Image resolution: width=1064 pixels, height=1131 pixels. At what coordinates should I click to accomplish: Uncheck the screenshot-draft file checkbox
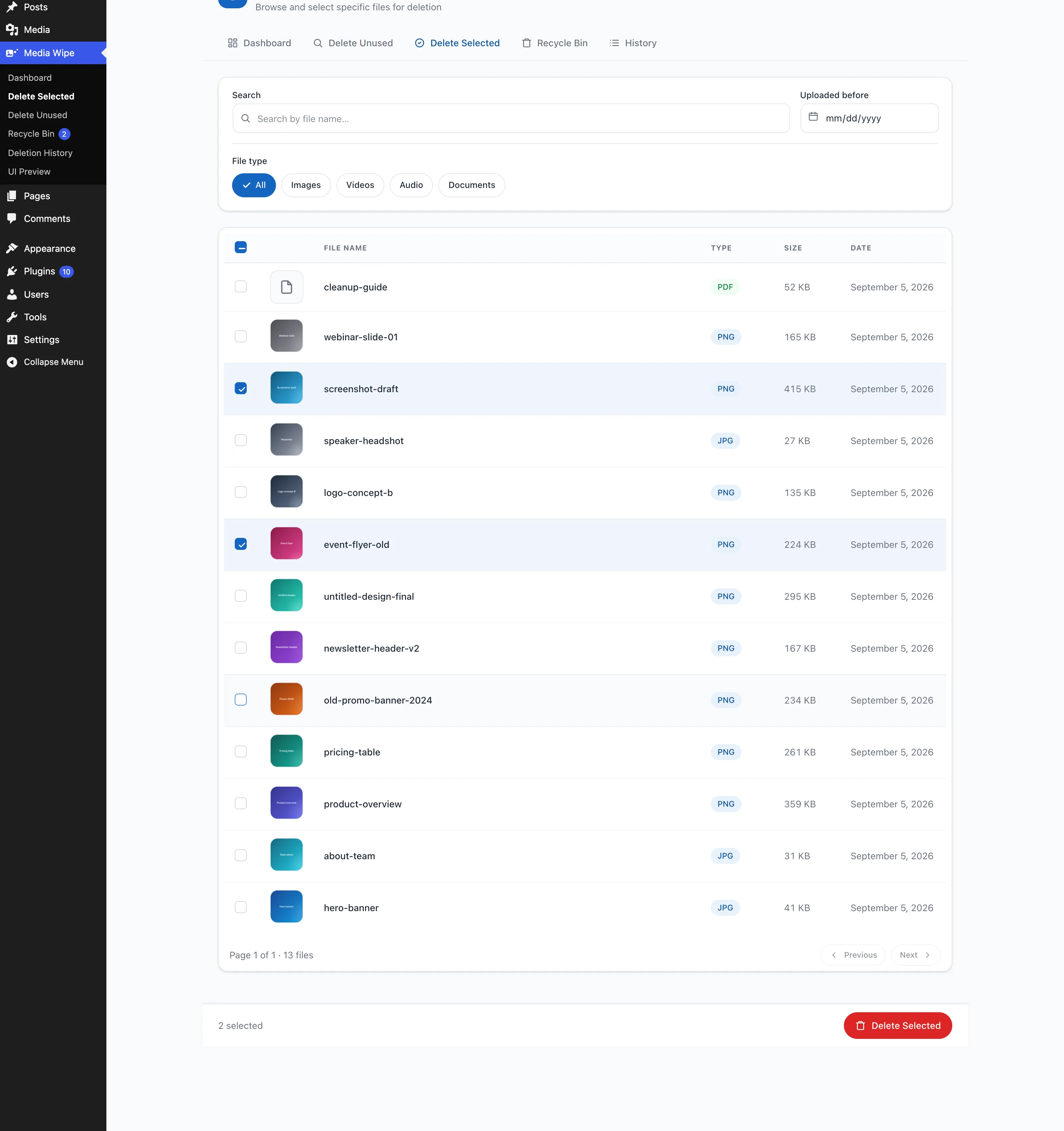240,389
